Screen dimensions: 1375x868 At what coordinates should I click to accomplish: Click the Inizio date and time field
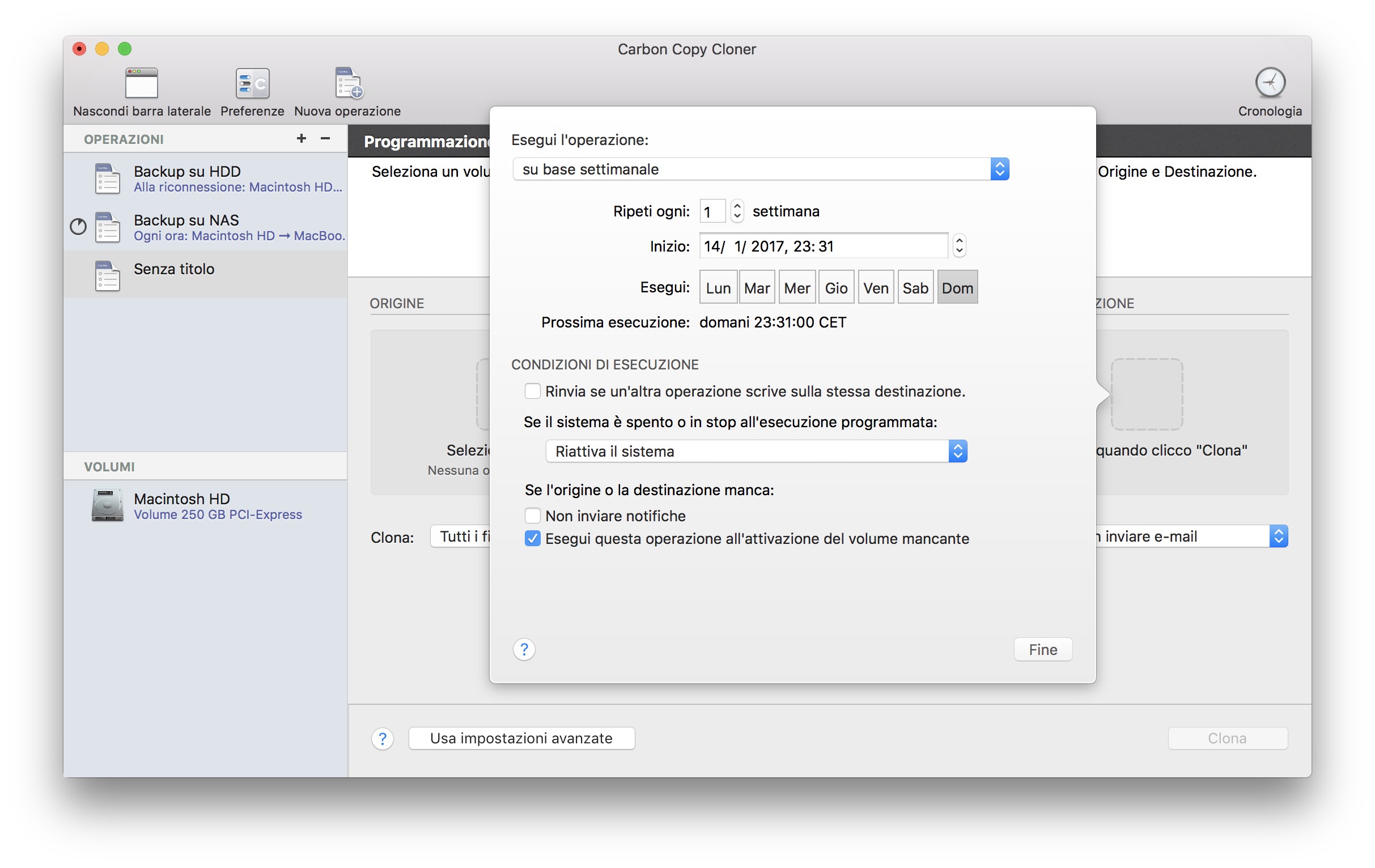(824, 245)
